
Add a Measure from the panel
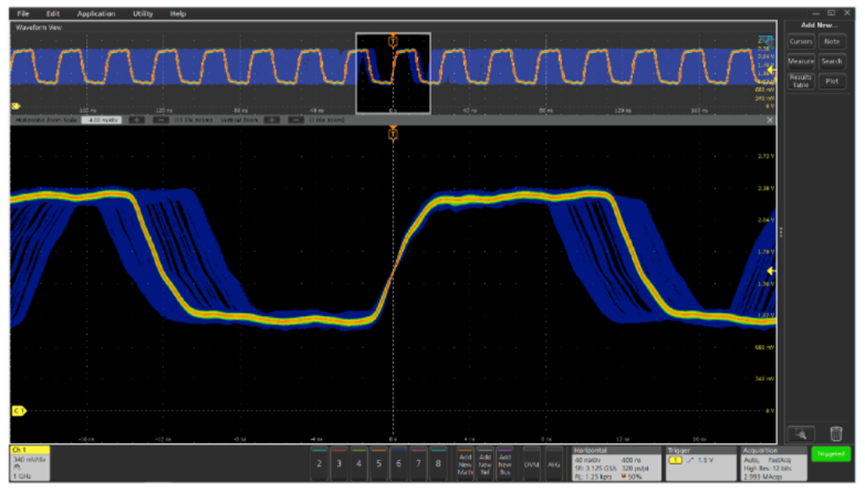click(800, 61)
